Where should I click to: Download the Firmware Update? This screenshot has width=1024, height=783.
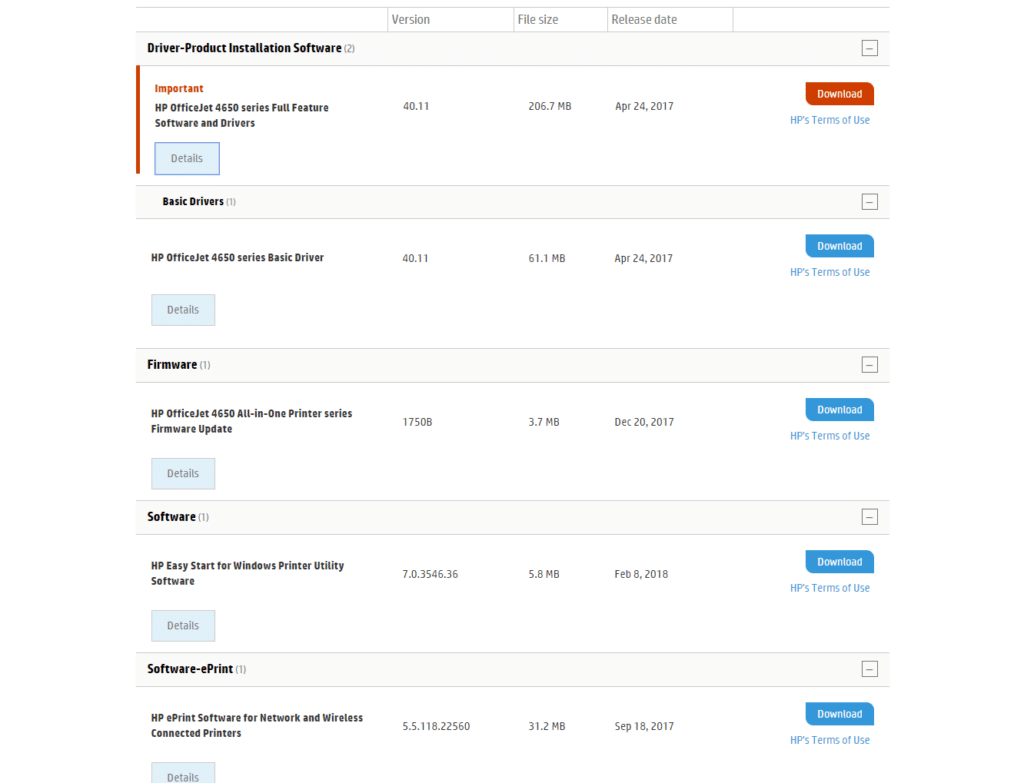(x=838, y=409)
